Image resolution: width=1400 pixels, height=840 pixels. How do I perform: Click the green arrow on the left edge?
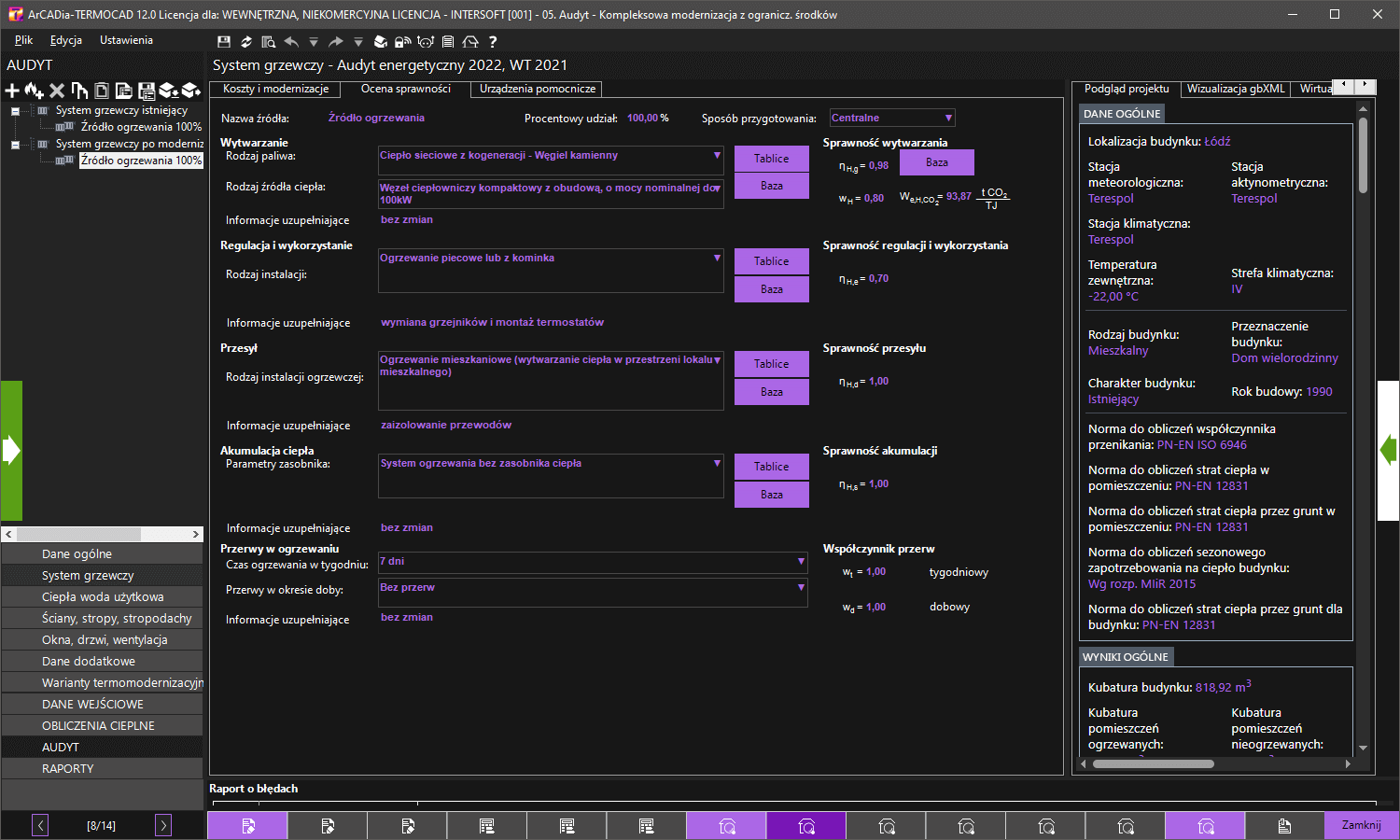tap(11, 451)
